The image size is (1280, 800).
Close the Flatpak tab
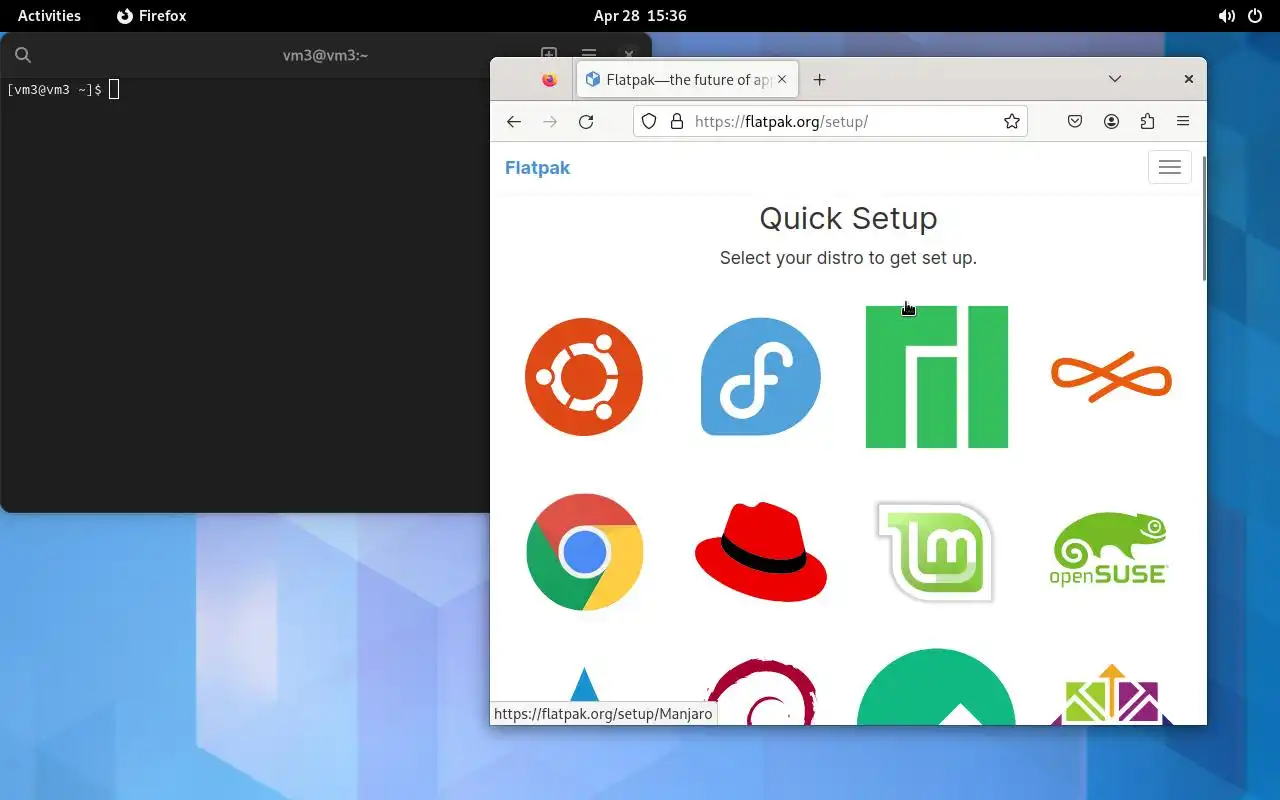(x=782, y=79)
